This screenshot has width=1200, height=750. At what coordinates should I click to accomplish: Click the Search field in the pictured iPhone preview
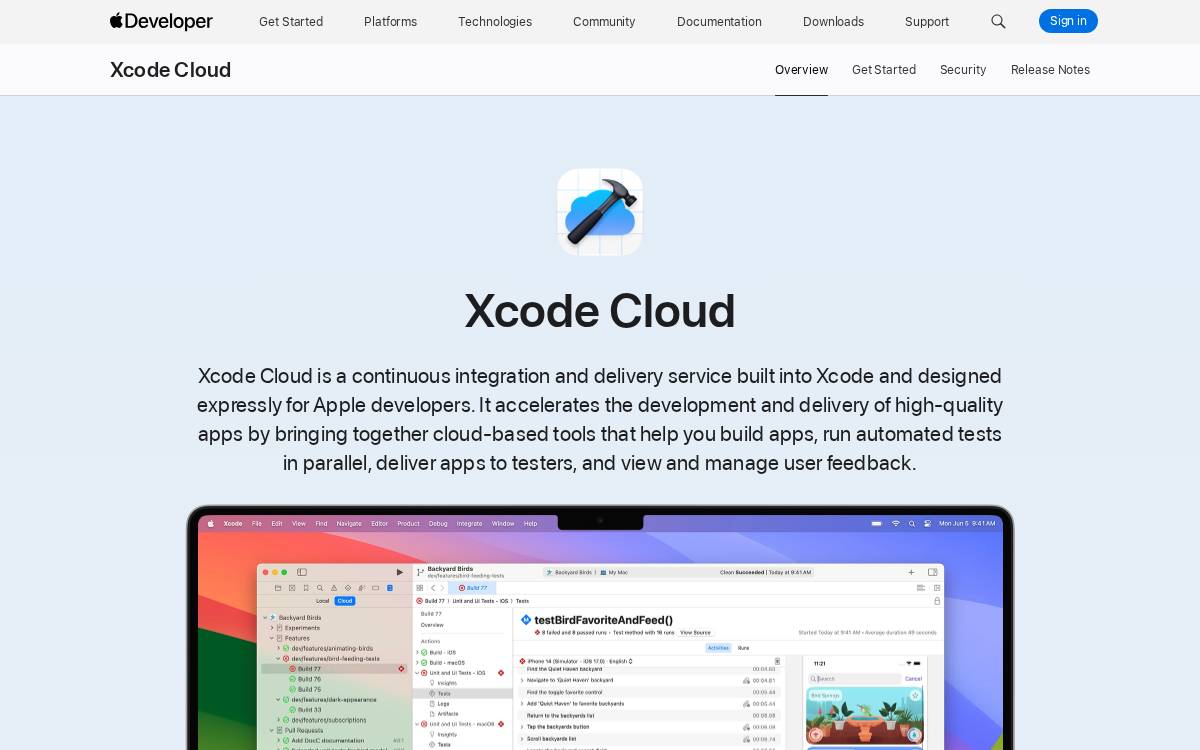coord(855,679)
